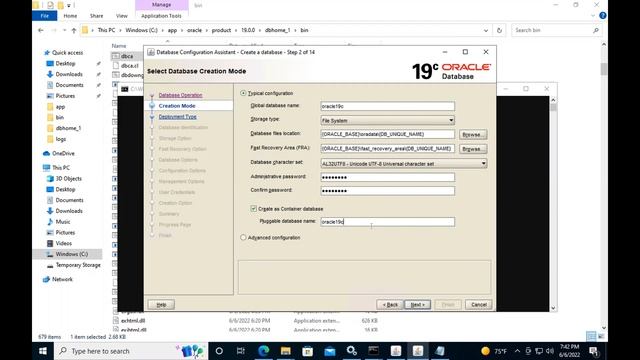Click the Global database name field
This screenshot has height=360, width=640.
(x=387, y=106)
